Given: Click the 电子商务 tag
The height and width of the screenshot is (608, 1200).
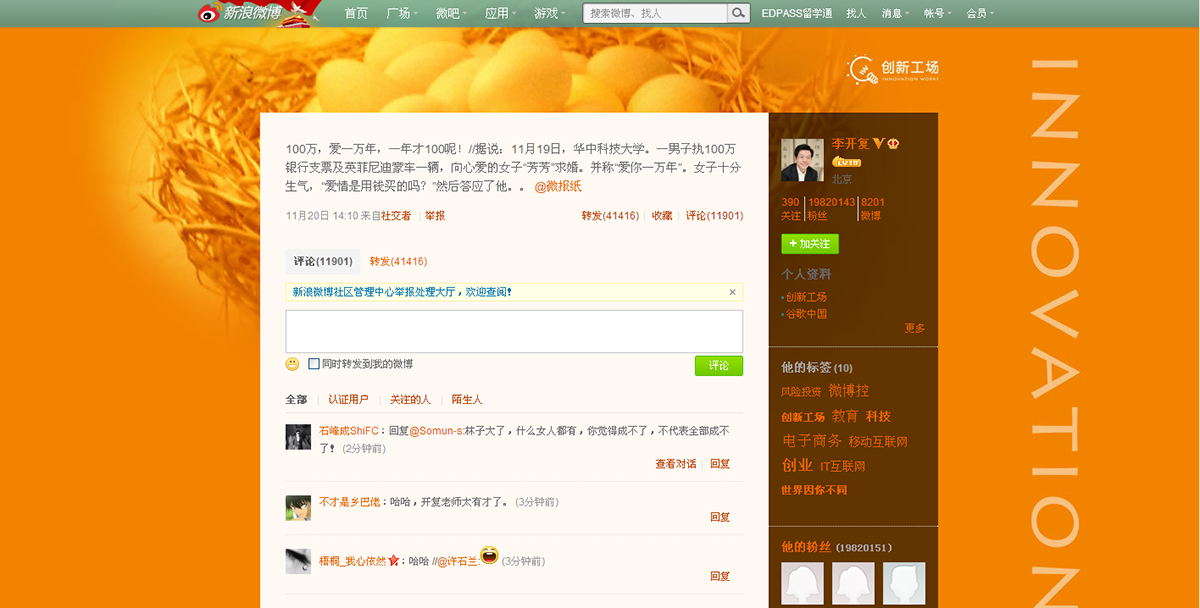Looking at the screenshot, I should click(811, 441).
